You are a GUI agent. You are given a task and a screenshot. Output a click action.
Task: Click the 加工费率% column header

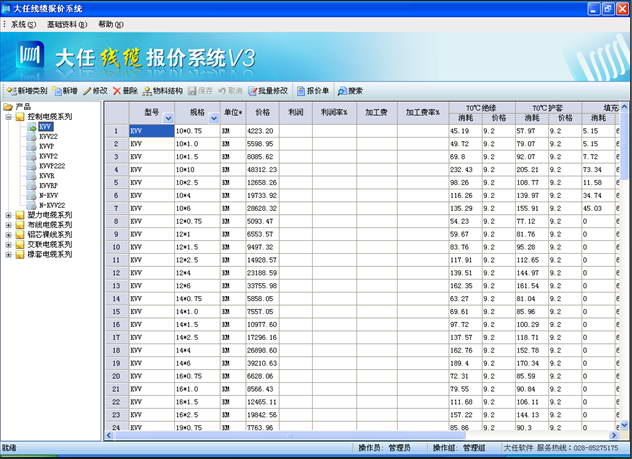(423, 113)
